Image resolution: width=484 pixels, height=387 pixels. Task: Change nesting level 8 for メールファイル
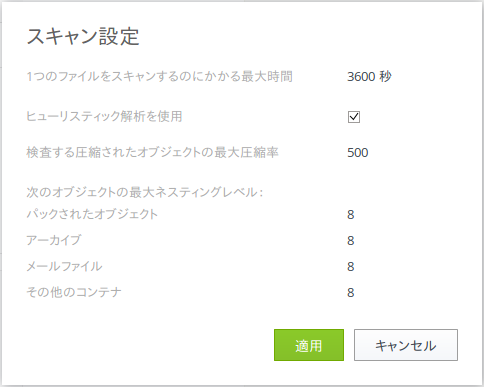tap(350, 267)
